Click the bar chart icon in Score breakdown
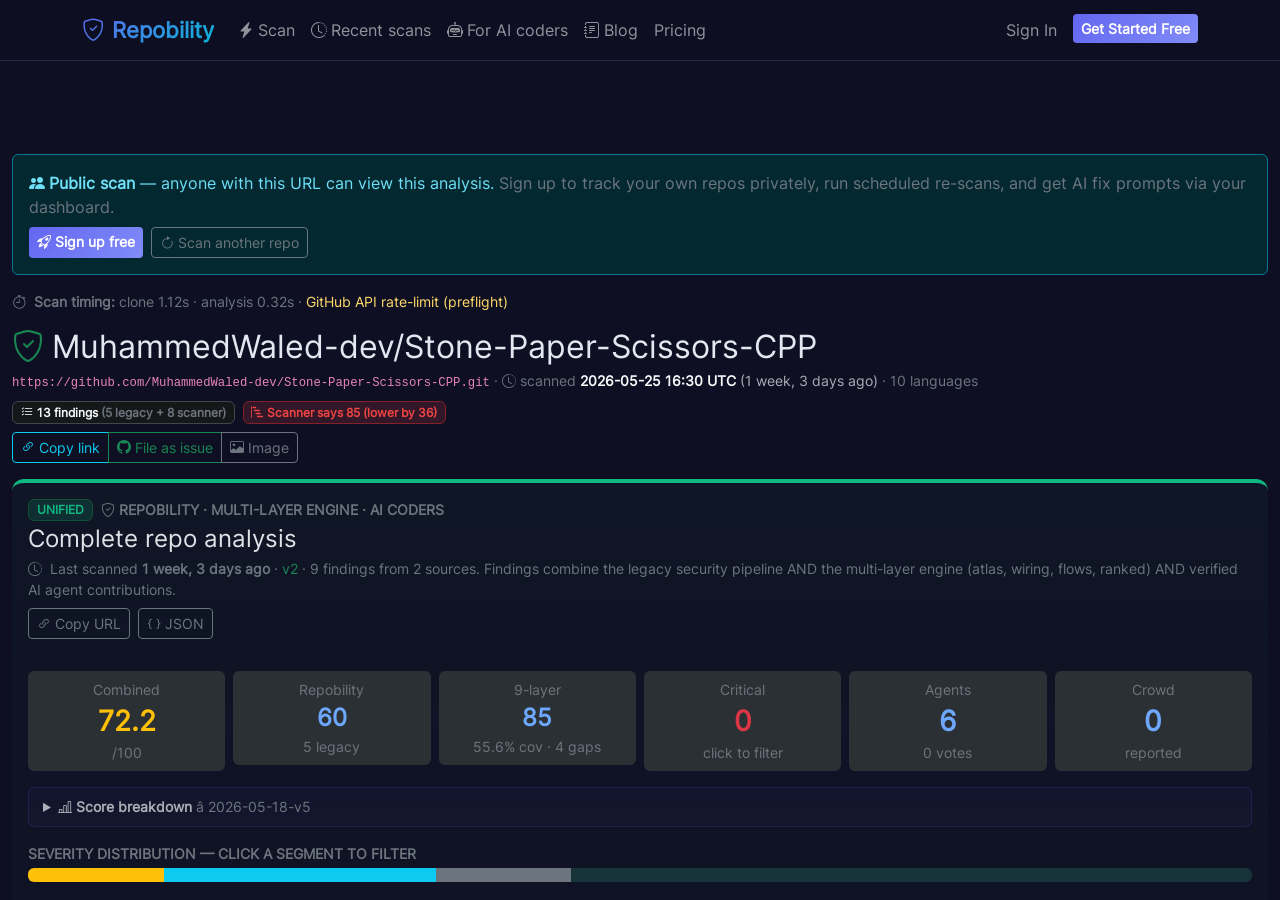This screenshot has height=900, width=1280. click(65, 807)
